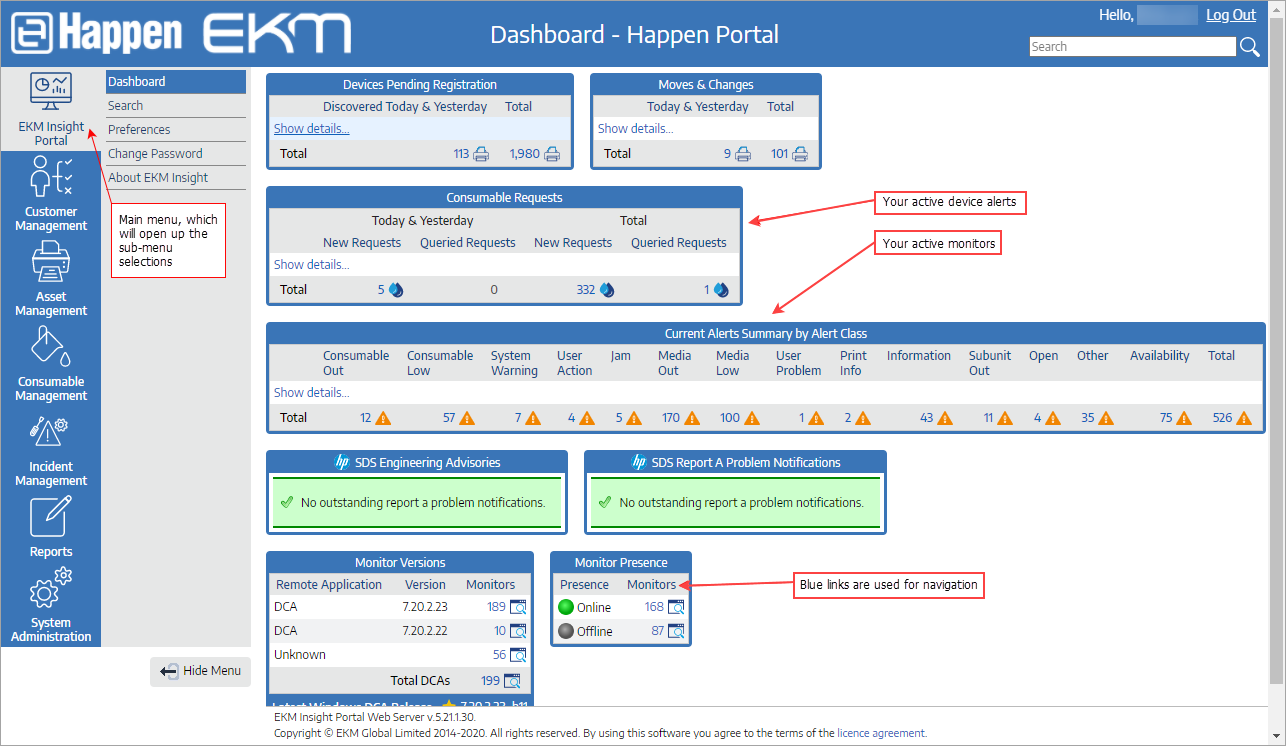Viewport: 1286px width, 746px height.
Task: Click the view icon beside 189 monitors
Action: pyautogui.click(x=518, y=607)
